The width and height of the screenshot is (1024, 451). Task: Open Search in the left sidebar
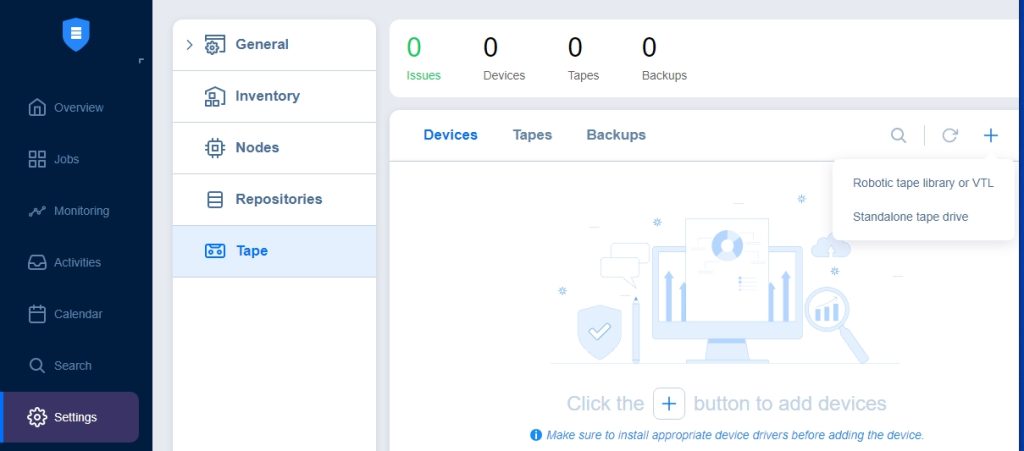pos(60,365)
